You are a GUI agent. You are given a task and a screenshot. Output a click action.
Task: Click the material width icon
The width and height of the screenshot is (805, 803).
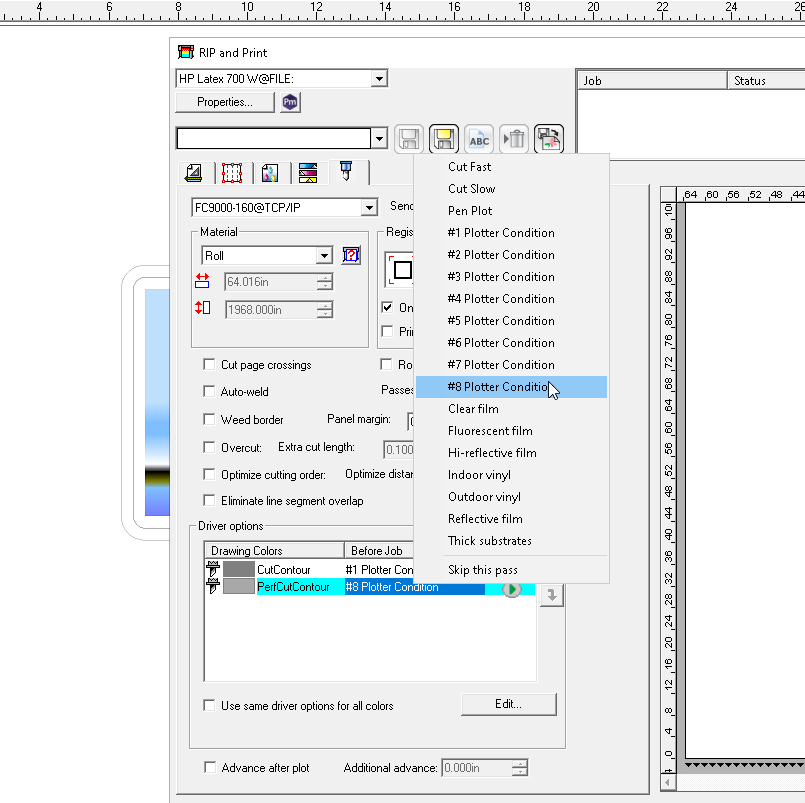click(x=202, y=281)
